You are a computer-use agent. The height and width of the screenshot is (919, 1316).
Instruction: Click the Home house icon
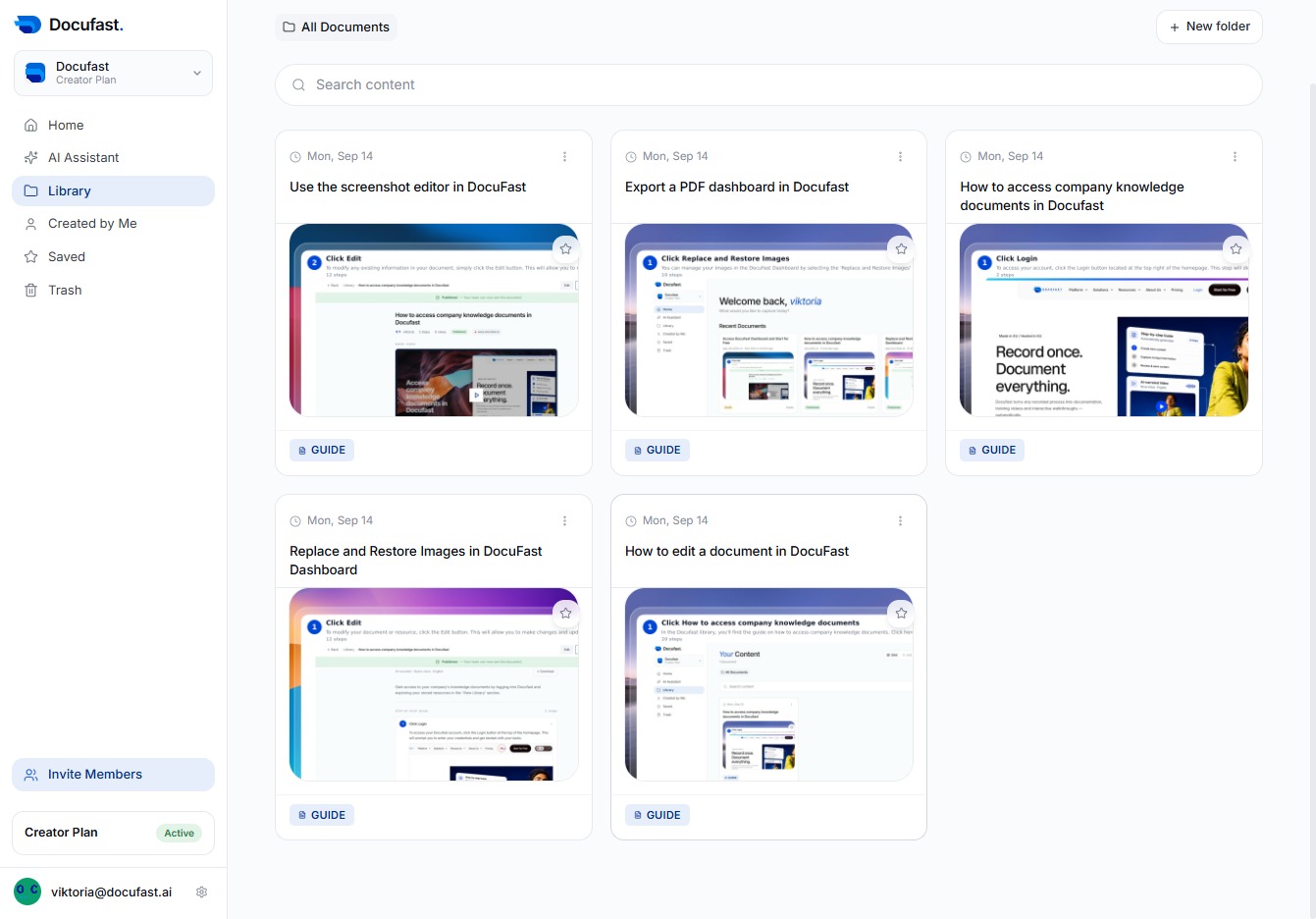point(30,125)
